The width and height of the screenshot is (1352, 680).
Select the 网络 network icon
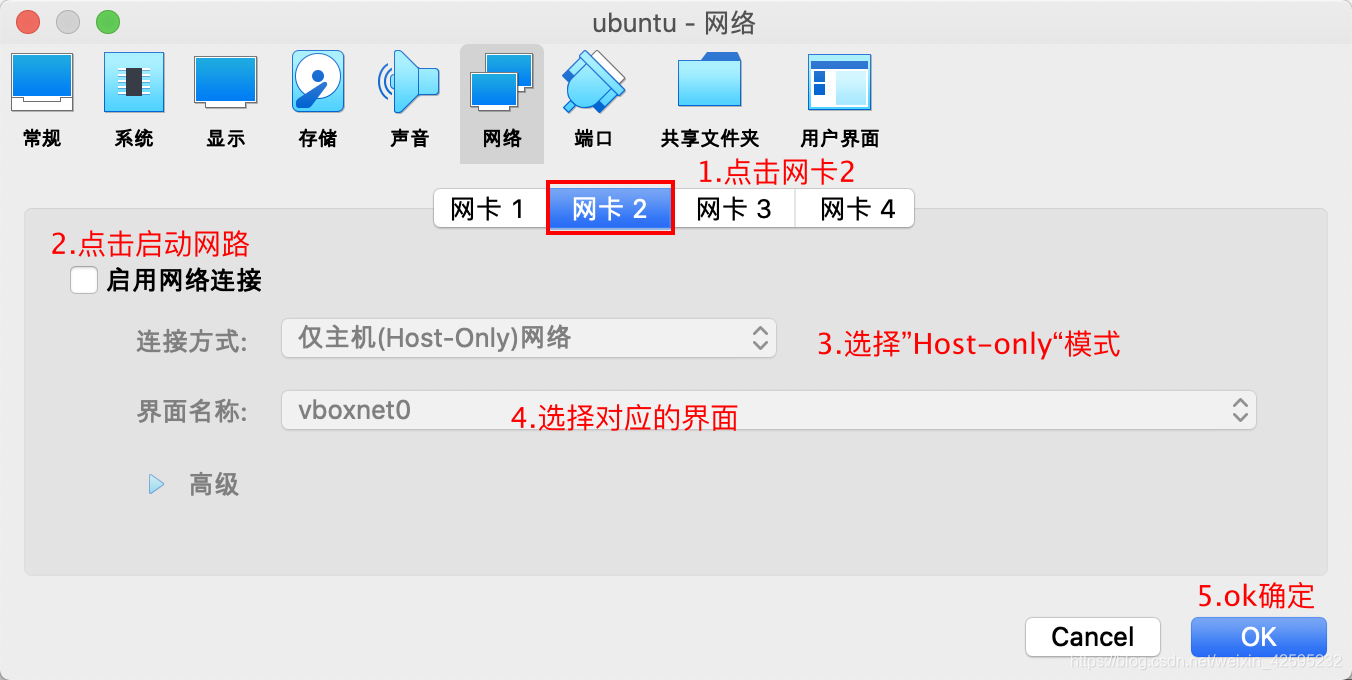click(x=502, y=83)
